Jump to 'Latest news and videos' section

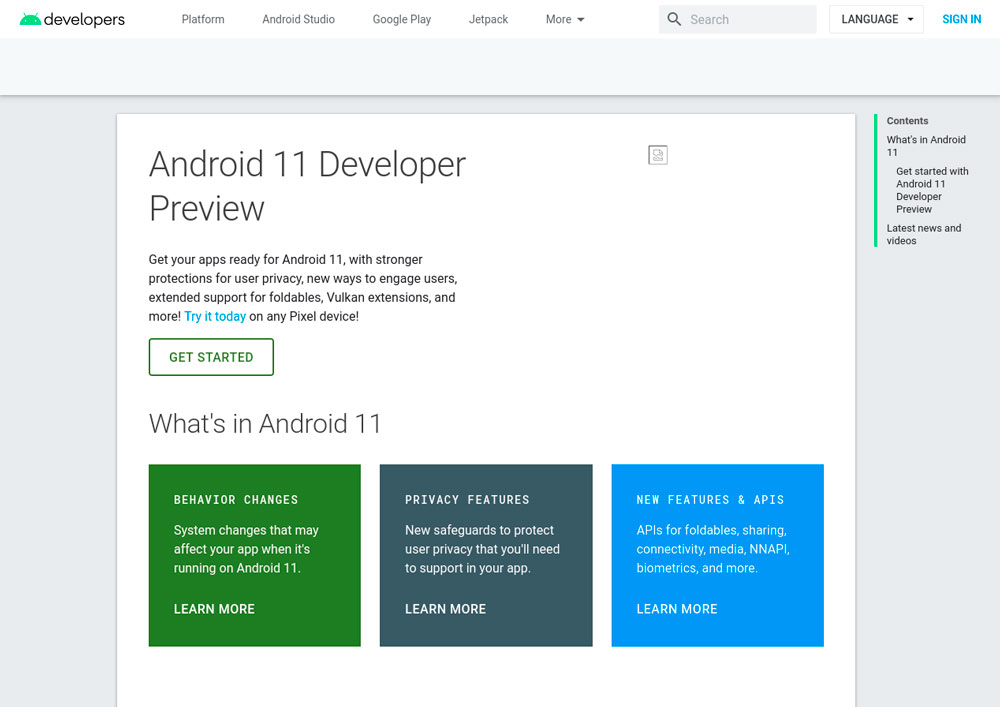click(x=923, y=234)
